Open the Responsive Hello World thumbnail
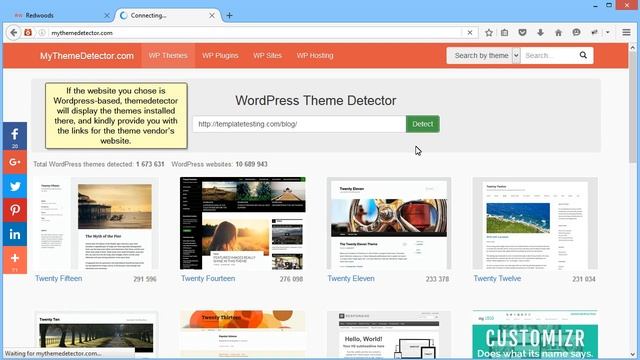This screenshot has height=360, width=640. [389, 335]
